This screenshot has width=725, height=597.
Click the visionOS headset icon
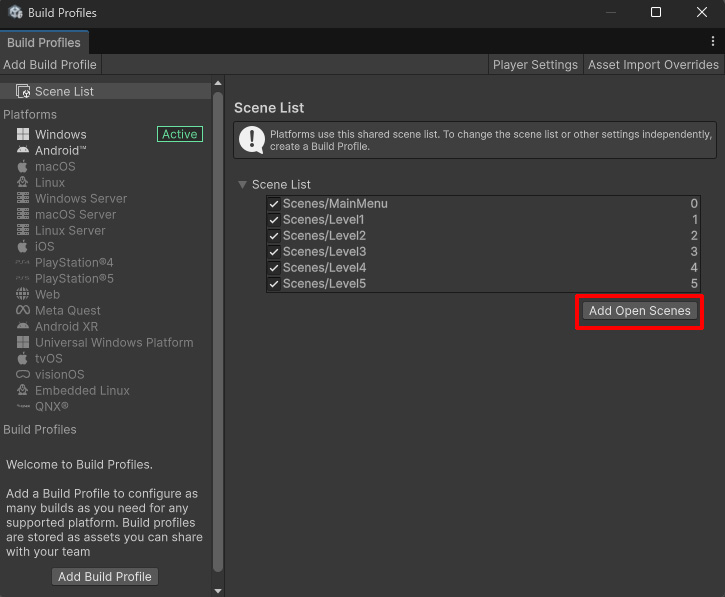(23, 374)
